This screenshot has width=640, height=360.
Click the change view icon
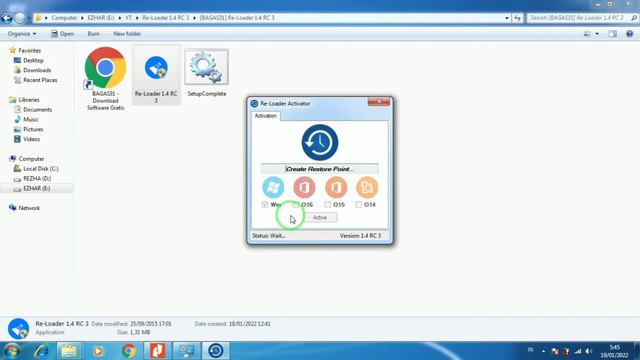[587, 34]
